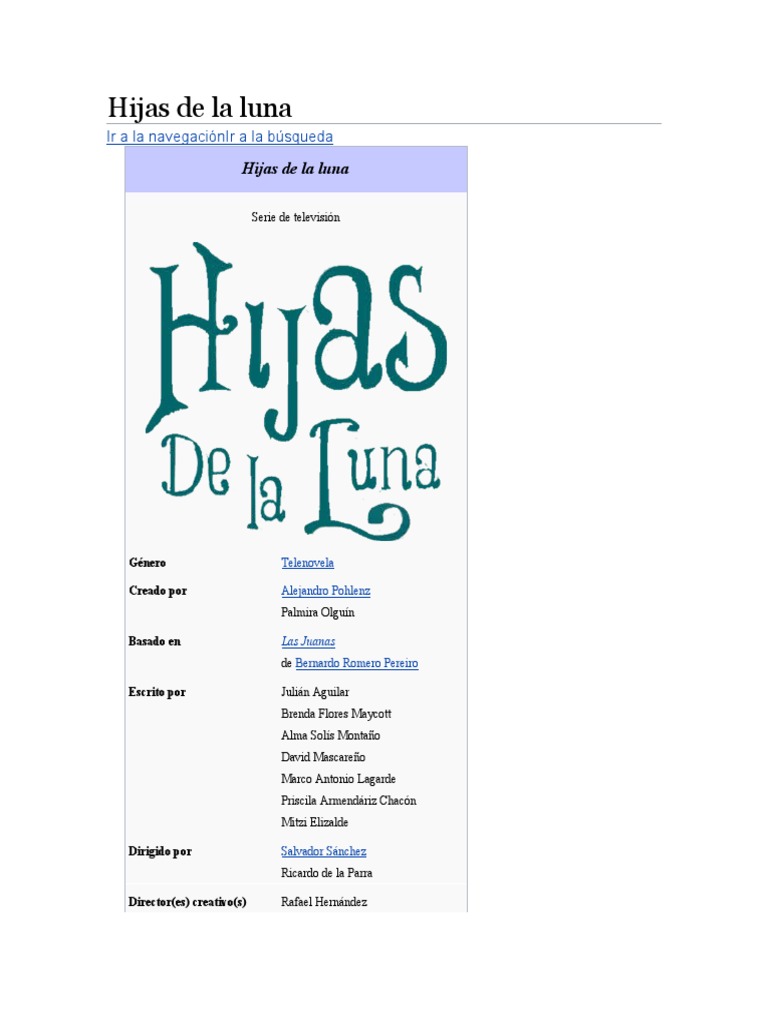Viewport: 768px width, 1024px height.
Task: Select the 'Director(es) creativo(s)' label
Action: tap(187, 902)
